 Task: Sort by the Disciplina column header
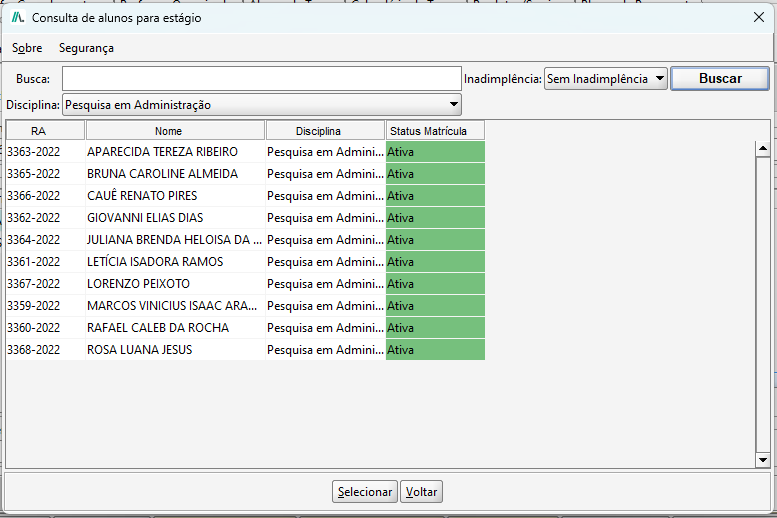[325, 131]
